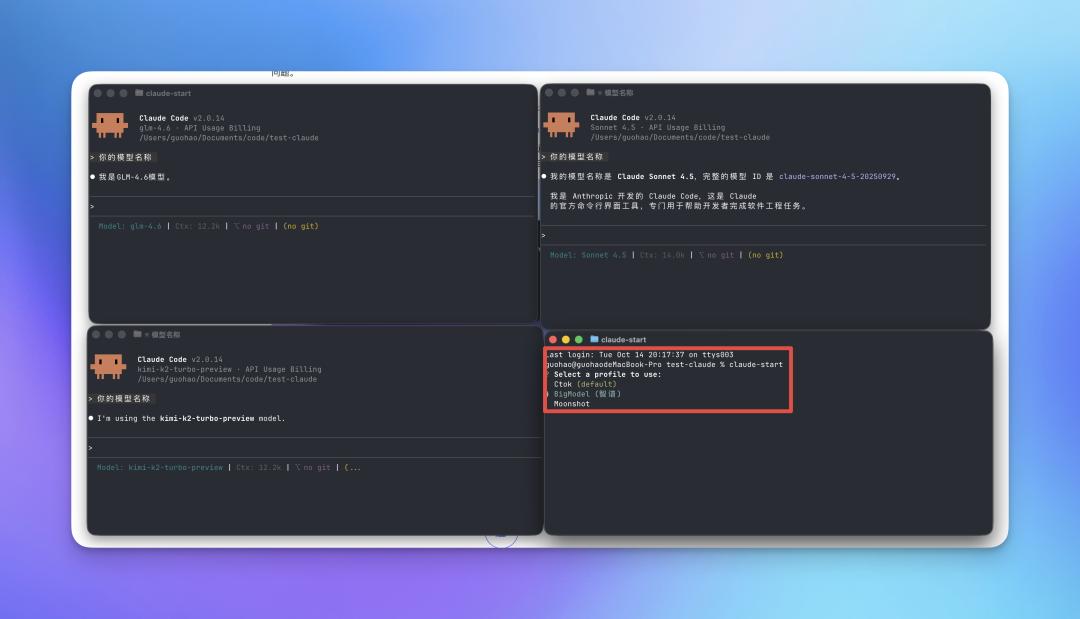Close the profile-selection terminal with red button
Viewport: 1080px width, 619px height.
coord(552,339)
